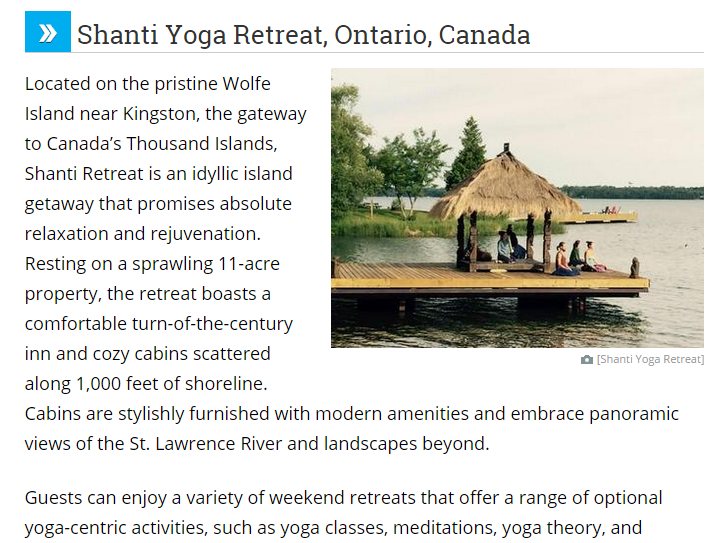Click the small camera icon under photo
727x543 pixels.
(x=587, y=359)
